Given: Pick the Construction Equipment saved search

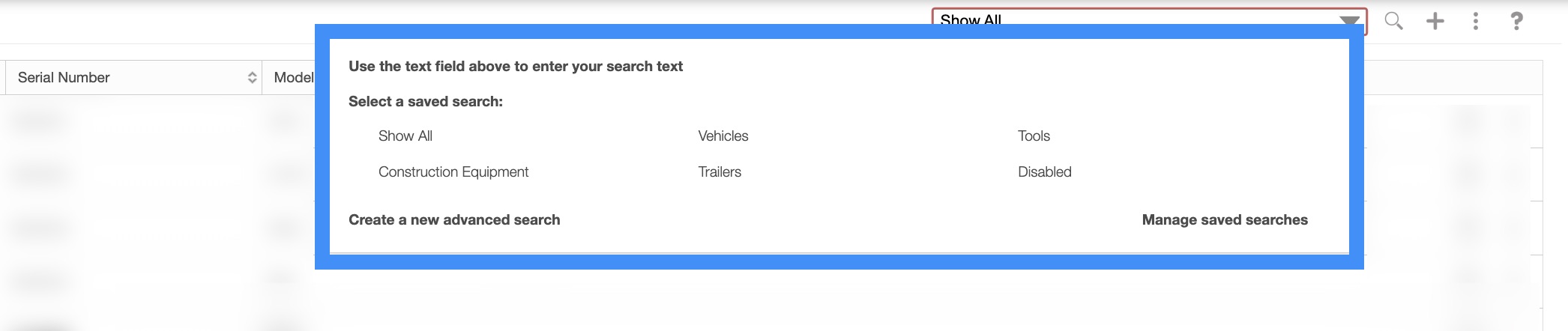Looking at the screenshot, I should 453,172.
